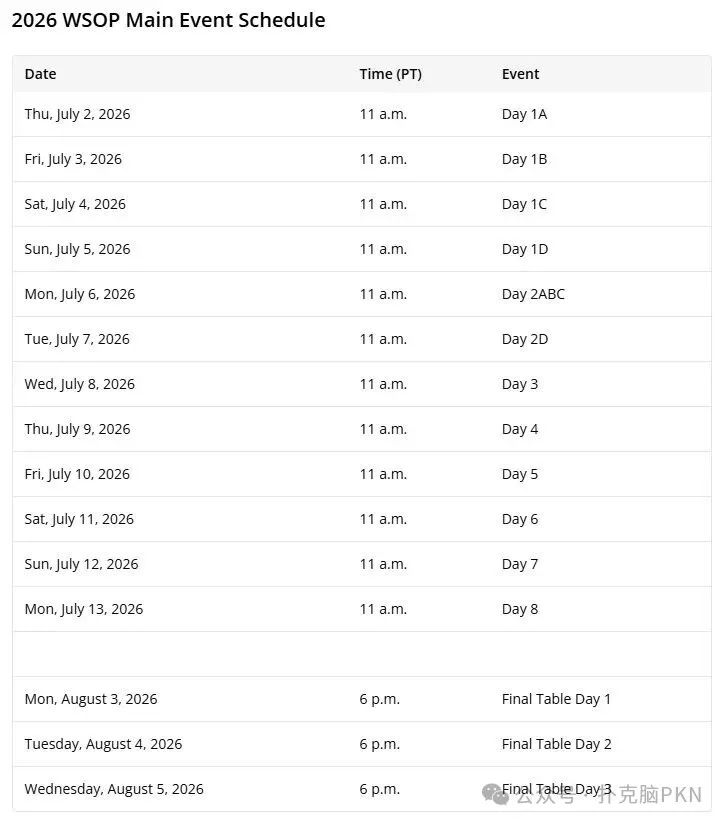The image size is (725, 824).
Task: Select the Fri, July 10, 2026 date cell
Action: pos(77,474)
